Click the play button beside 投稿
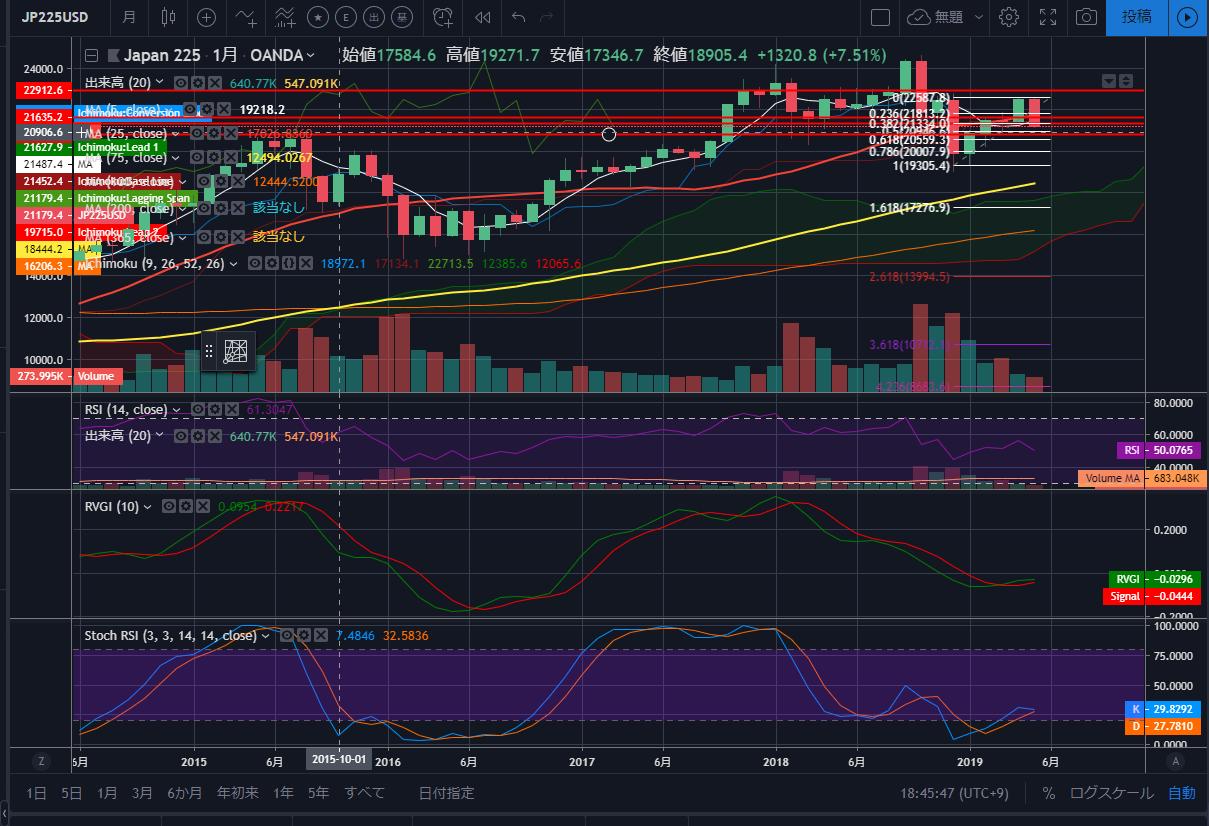 coord(1187,17)
